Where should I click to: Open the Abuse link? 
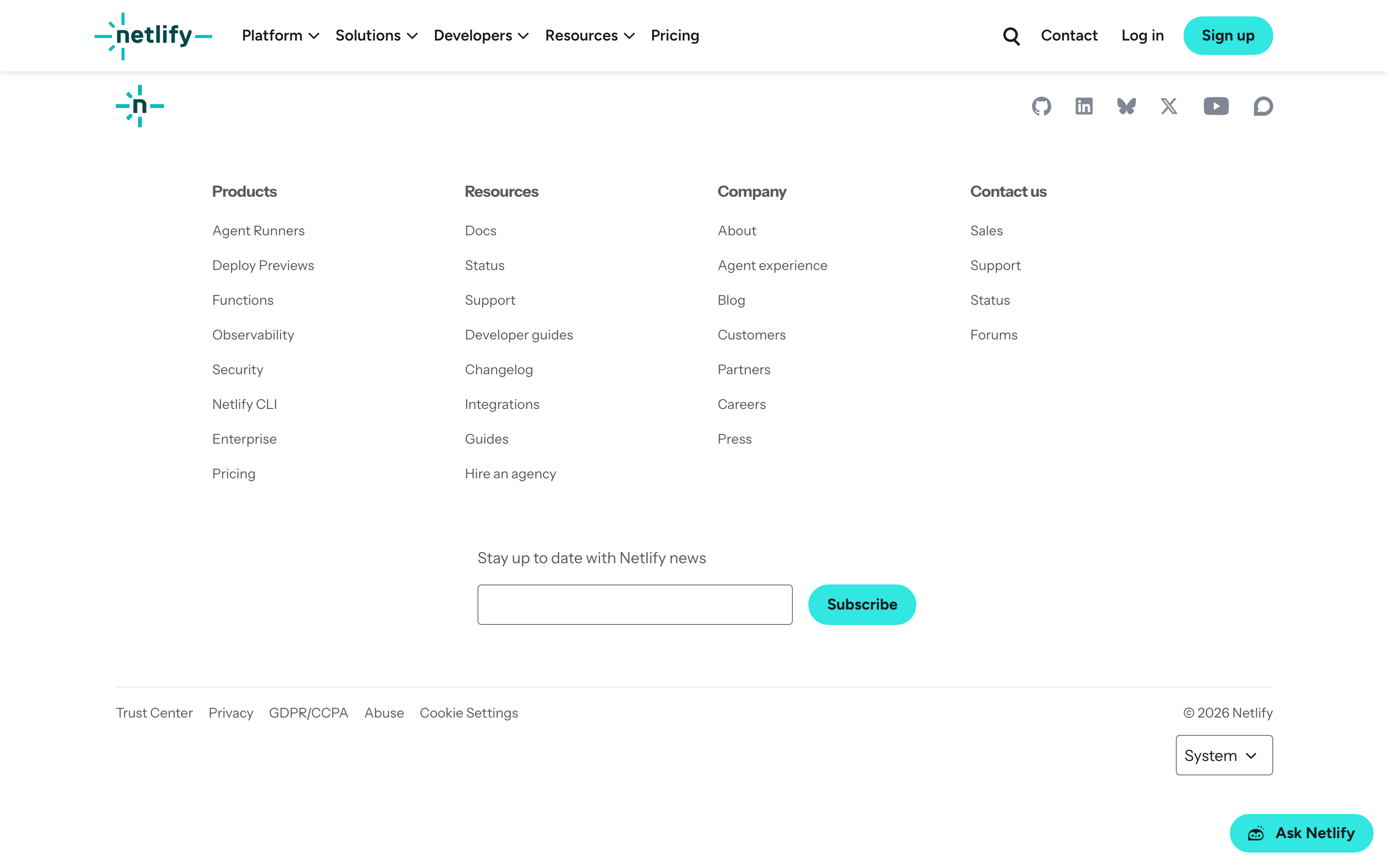click(x=384, y=713)
